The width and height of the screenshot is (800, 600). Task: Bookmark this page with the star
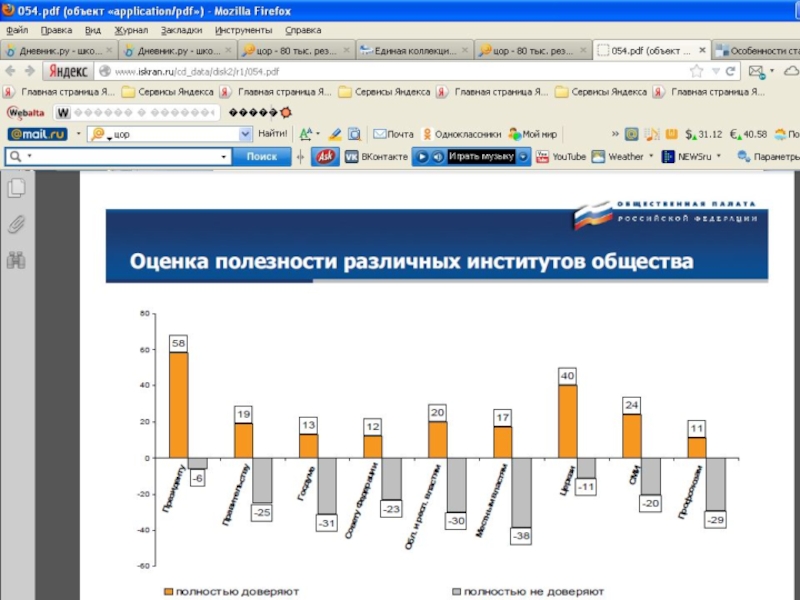pyautogui.click(x=696, y=71)
